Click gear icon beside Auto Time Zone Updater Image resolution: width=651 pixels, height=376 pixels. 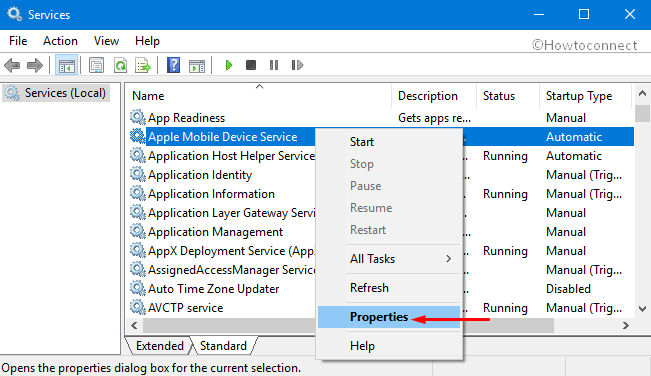click(x=137, y=288)
